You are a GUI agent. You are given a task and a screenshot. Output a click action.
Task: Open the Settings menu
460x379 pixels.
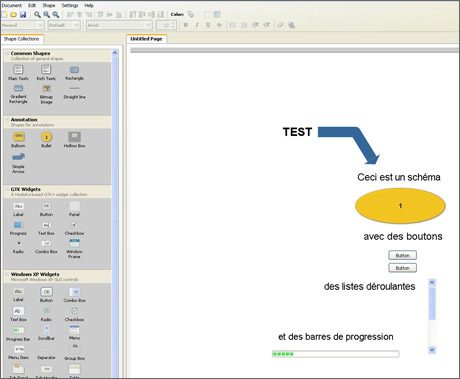pyautogui.click(x=70, y=5)
